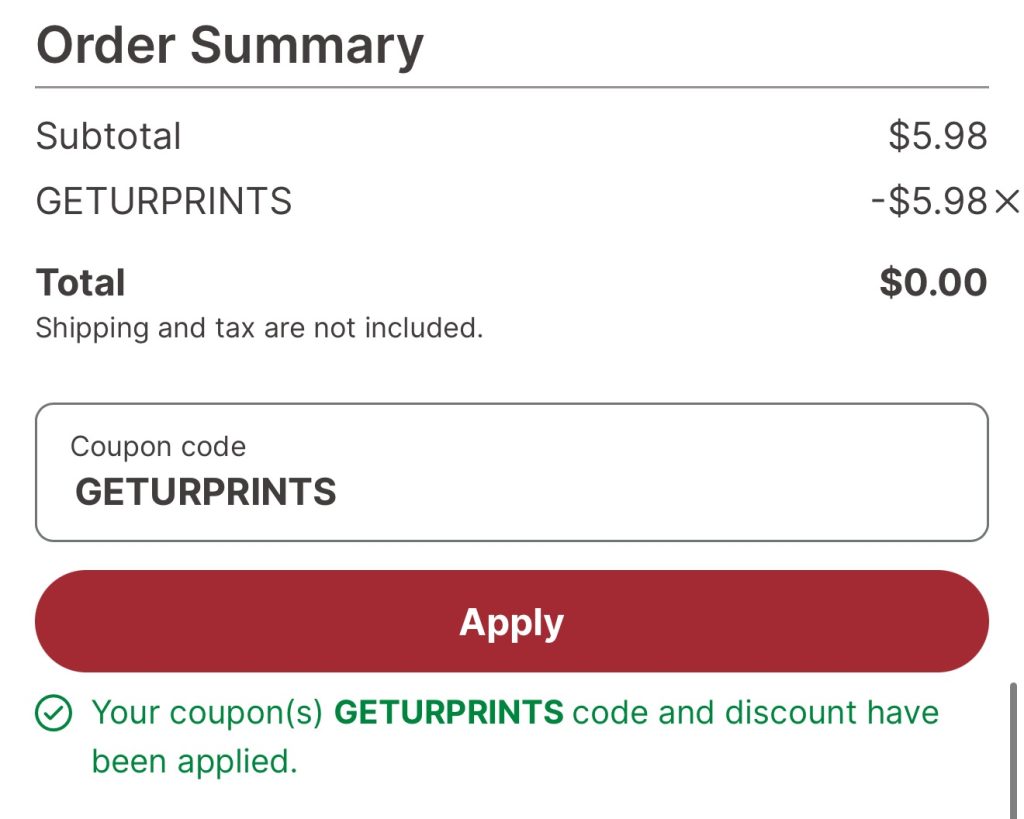Place cursor in the typed GETURPRINTS code text
1024x819 pixels.
coord(206,492)
